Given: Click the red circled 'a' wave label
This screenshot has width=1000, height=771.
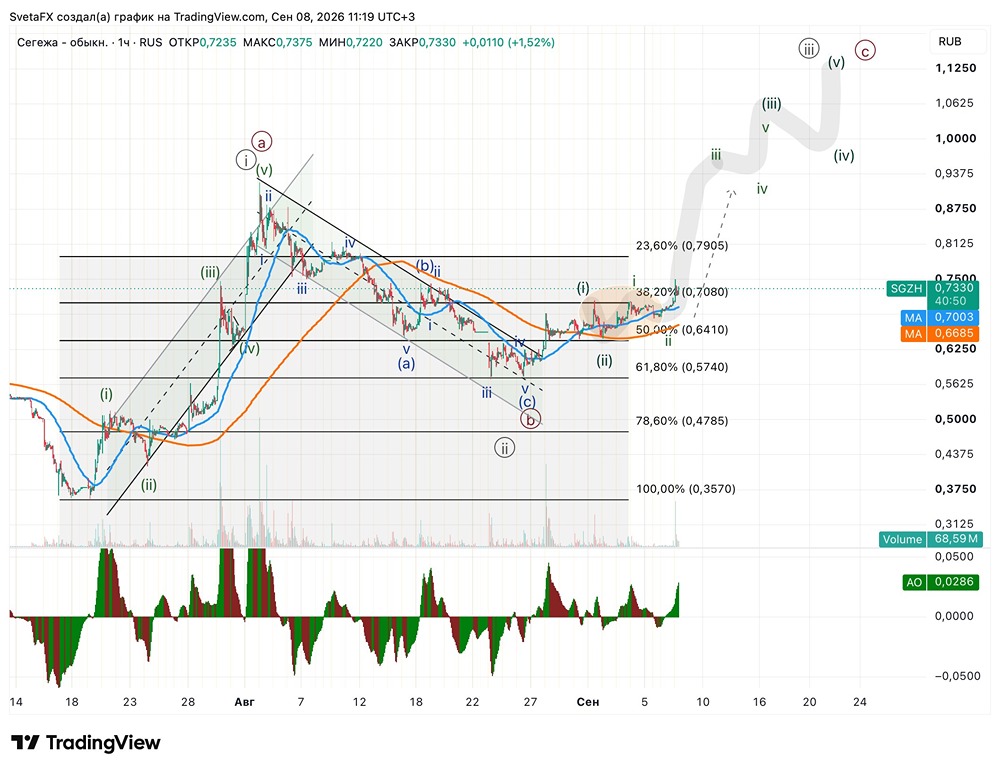Looking at the screenshot, I should (x=261, y=142).
